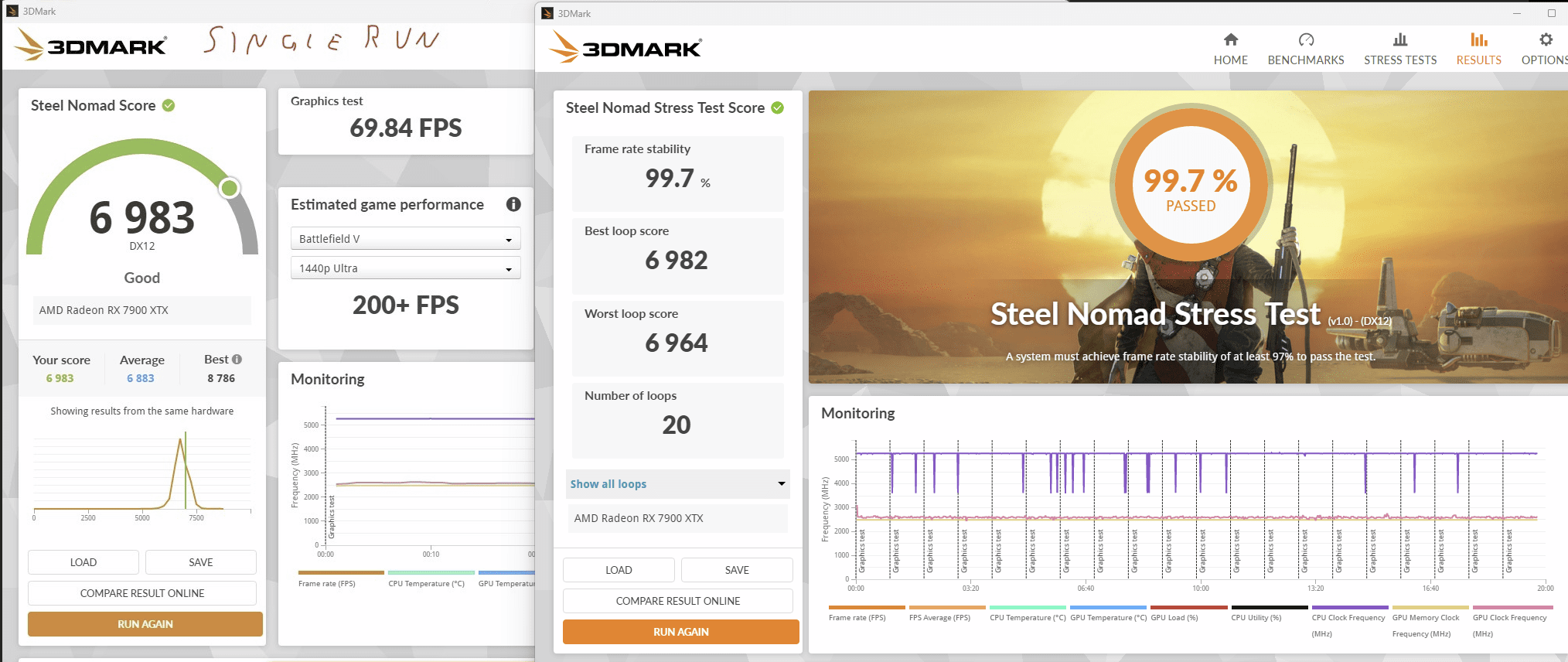Click the Best score value 8 786
Viewport: 1568px width, 662px height.
click(221, 378)
